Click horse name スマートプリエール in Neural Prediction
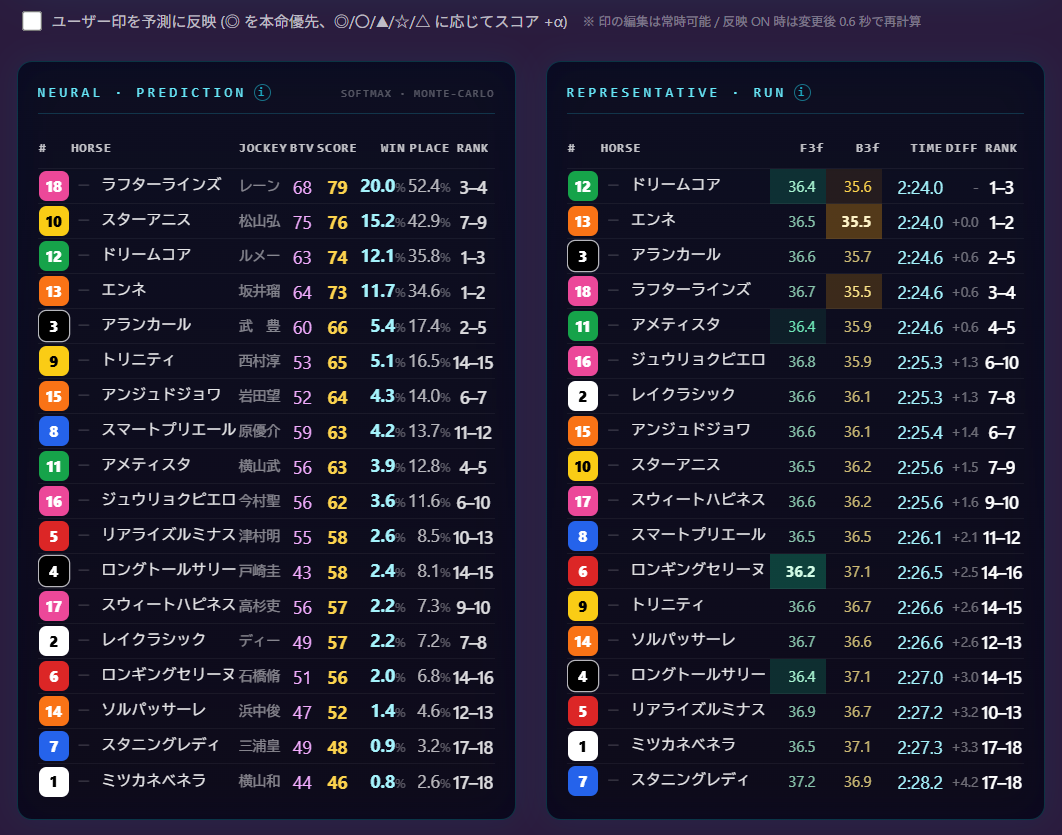The image size is (1062, 835). point(169,429)
